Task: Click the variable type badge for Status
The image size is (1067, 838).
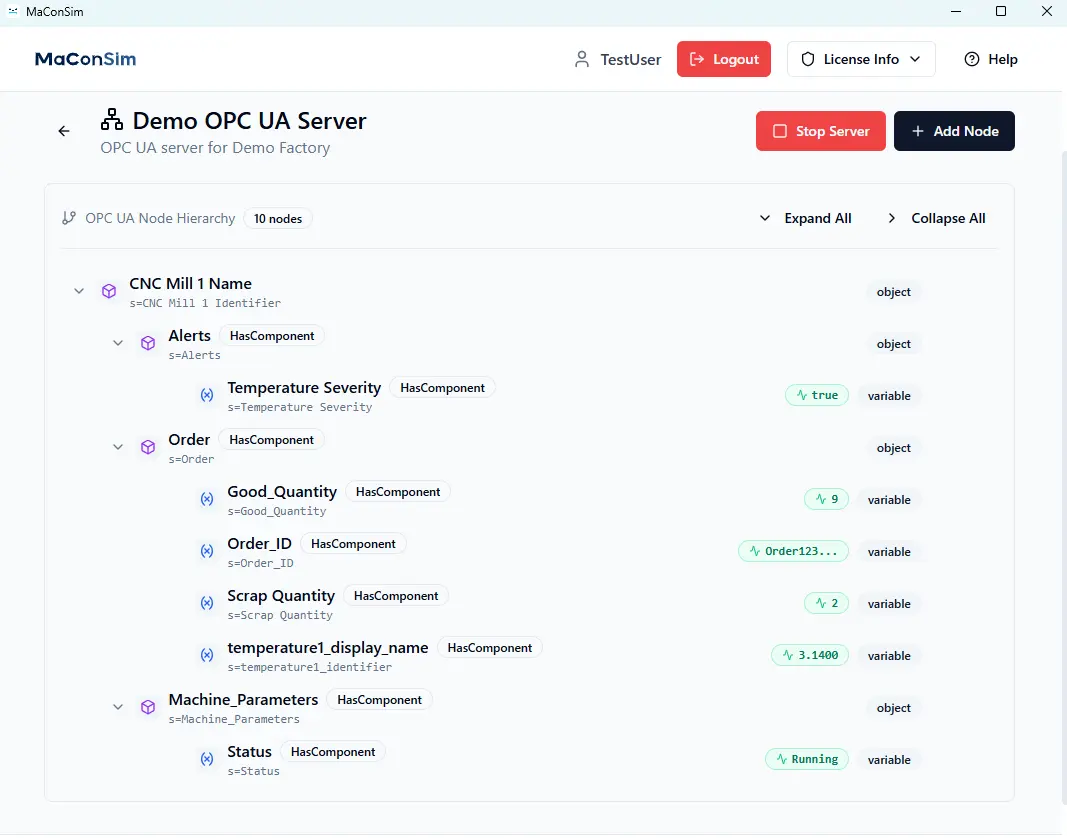Action: tap(889, 760)
